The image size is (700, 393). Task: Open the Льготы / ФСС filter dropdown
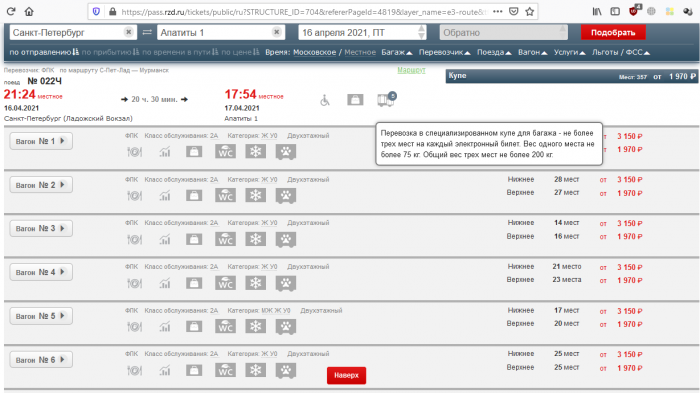click(x=621, y=52)
